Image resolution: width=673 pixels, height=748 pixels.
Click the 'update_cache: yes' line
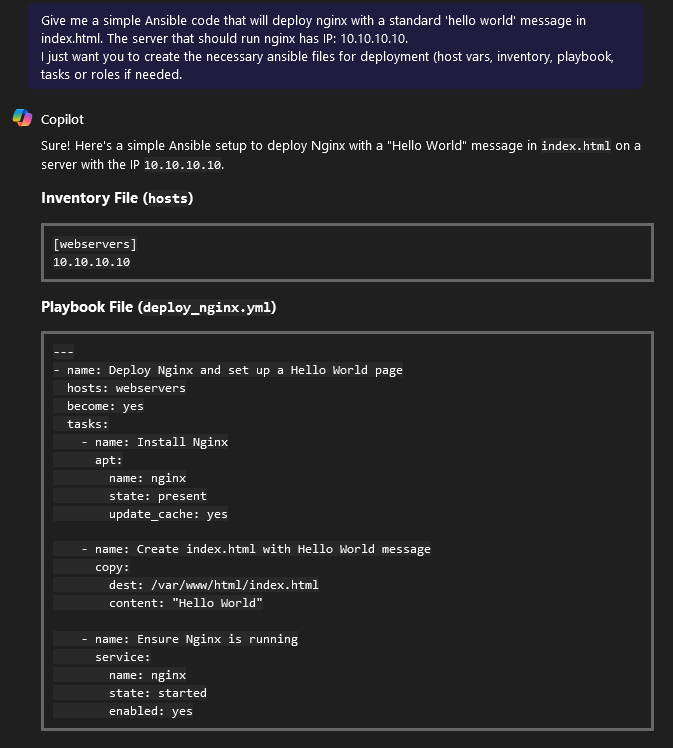click(x=168, y=514)
